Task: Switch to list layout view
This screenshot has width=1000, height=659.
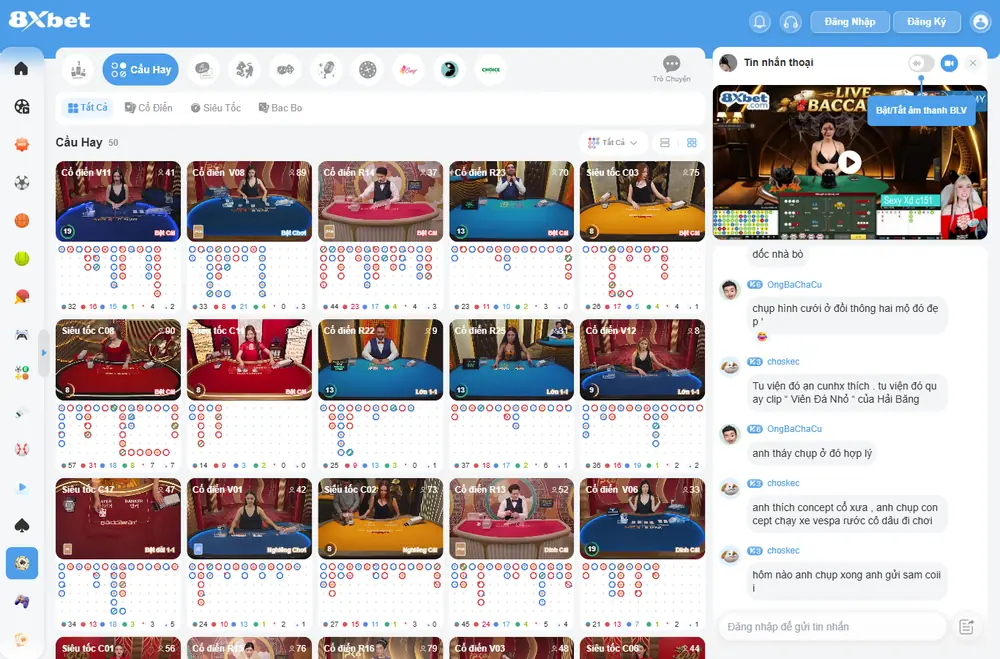Action: pos(665,142)
